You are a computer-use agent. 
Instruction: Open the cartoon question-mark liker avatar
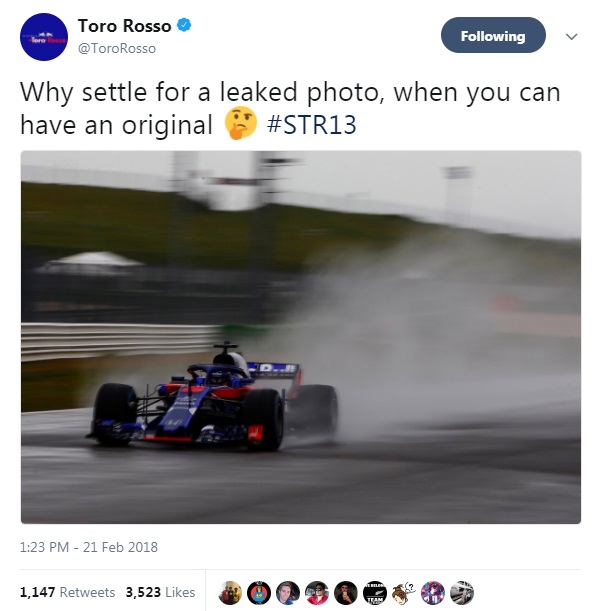coord(403,593)
